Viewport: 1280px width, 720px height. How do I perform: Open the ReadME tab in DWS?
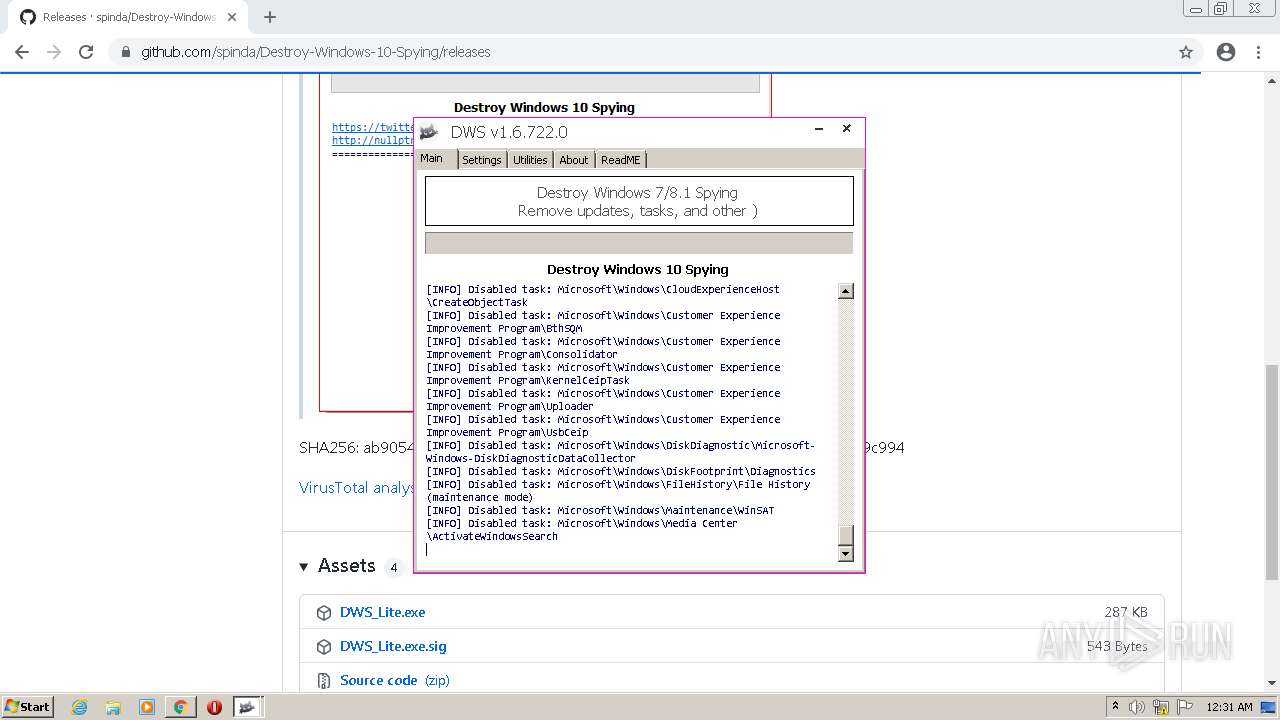point(621,160)
